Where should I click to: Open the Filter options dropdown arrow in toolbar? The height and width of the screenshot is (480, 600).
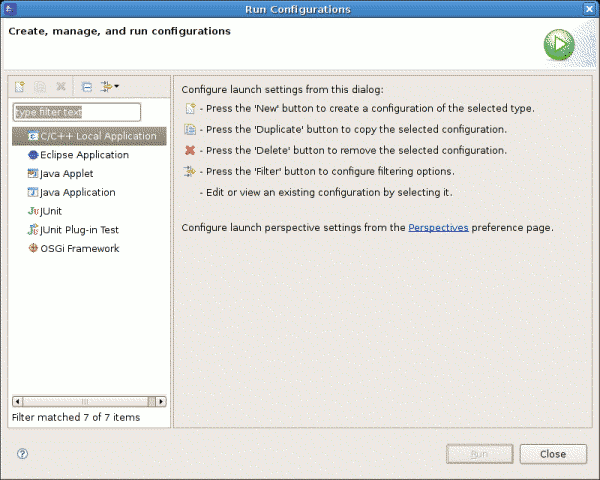[x=117, y=87]
